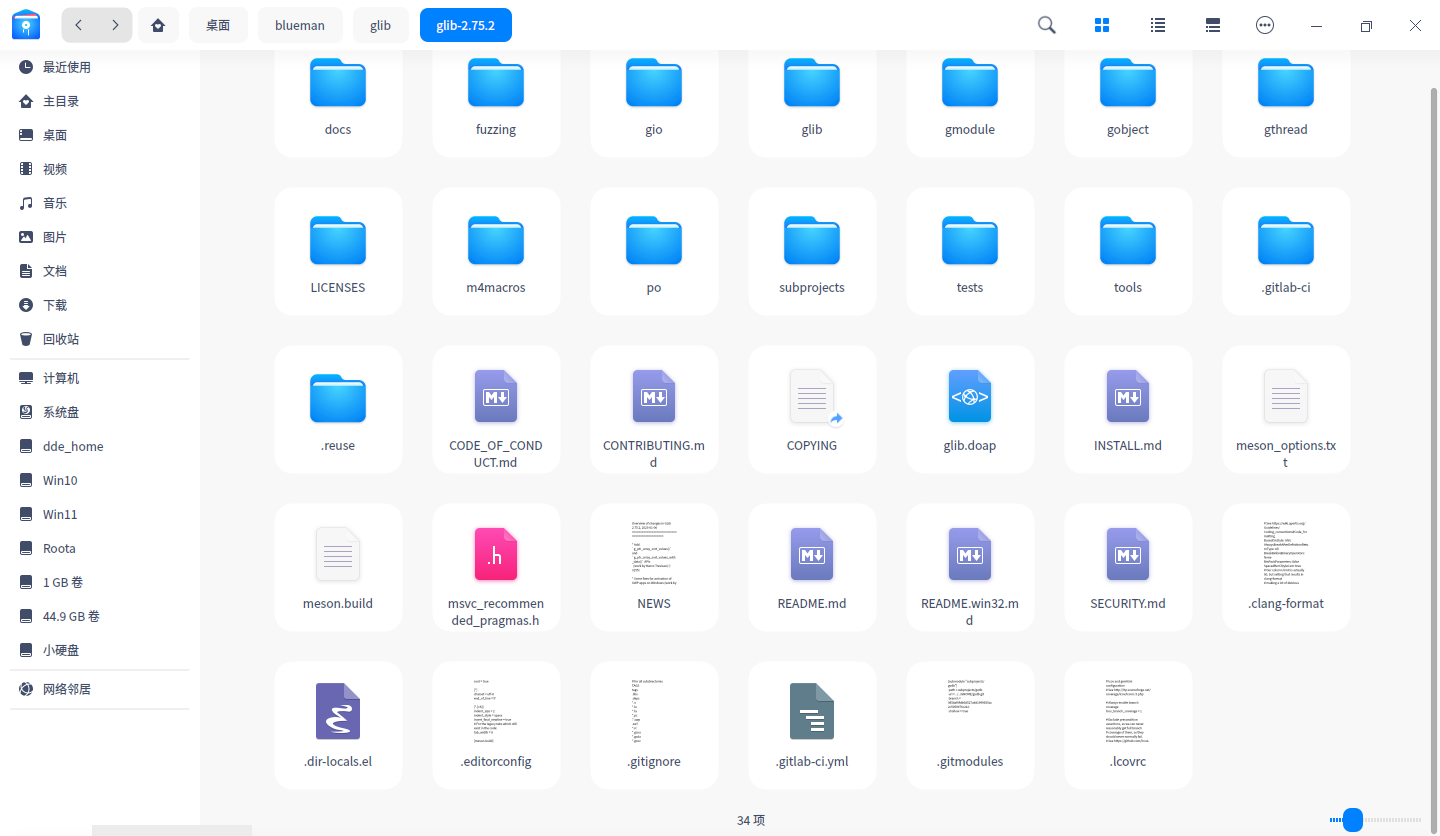Open 最近使用 in sidebar

pos(100,67)
